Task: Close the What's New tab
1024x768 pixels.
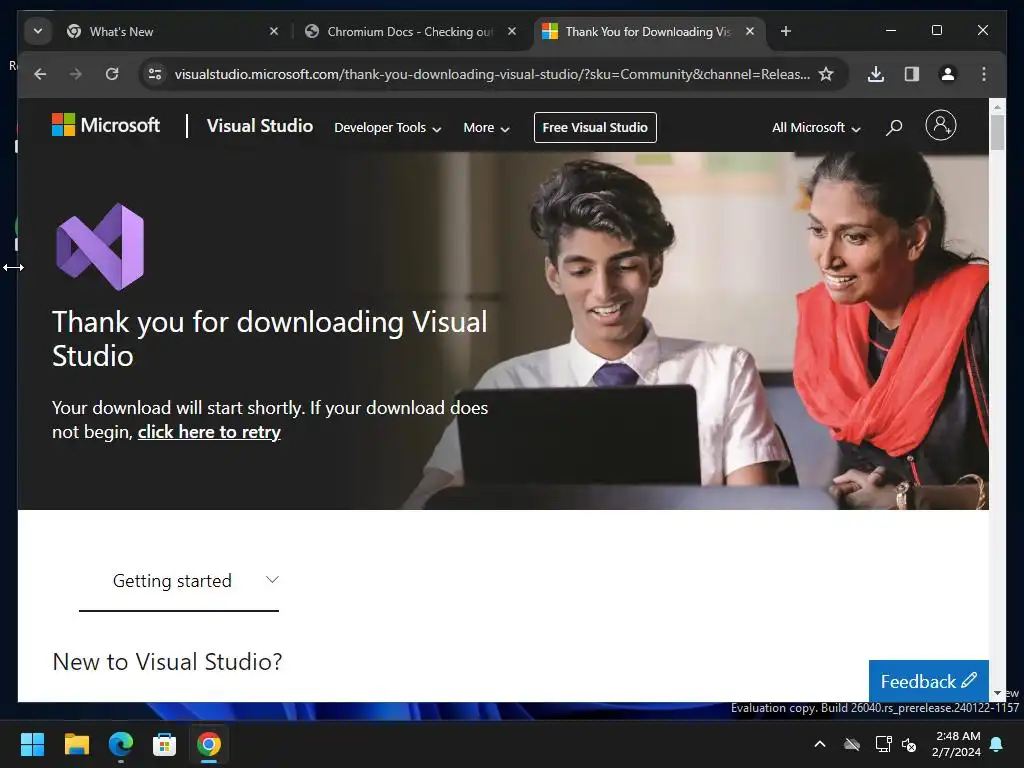Action: click(x=274, y=31)
